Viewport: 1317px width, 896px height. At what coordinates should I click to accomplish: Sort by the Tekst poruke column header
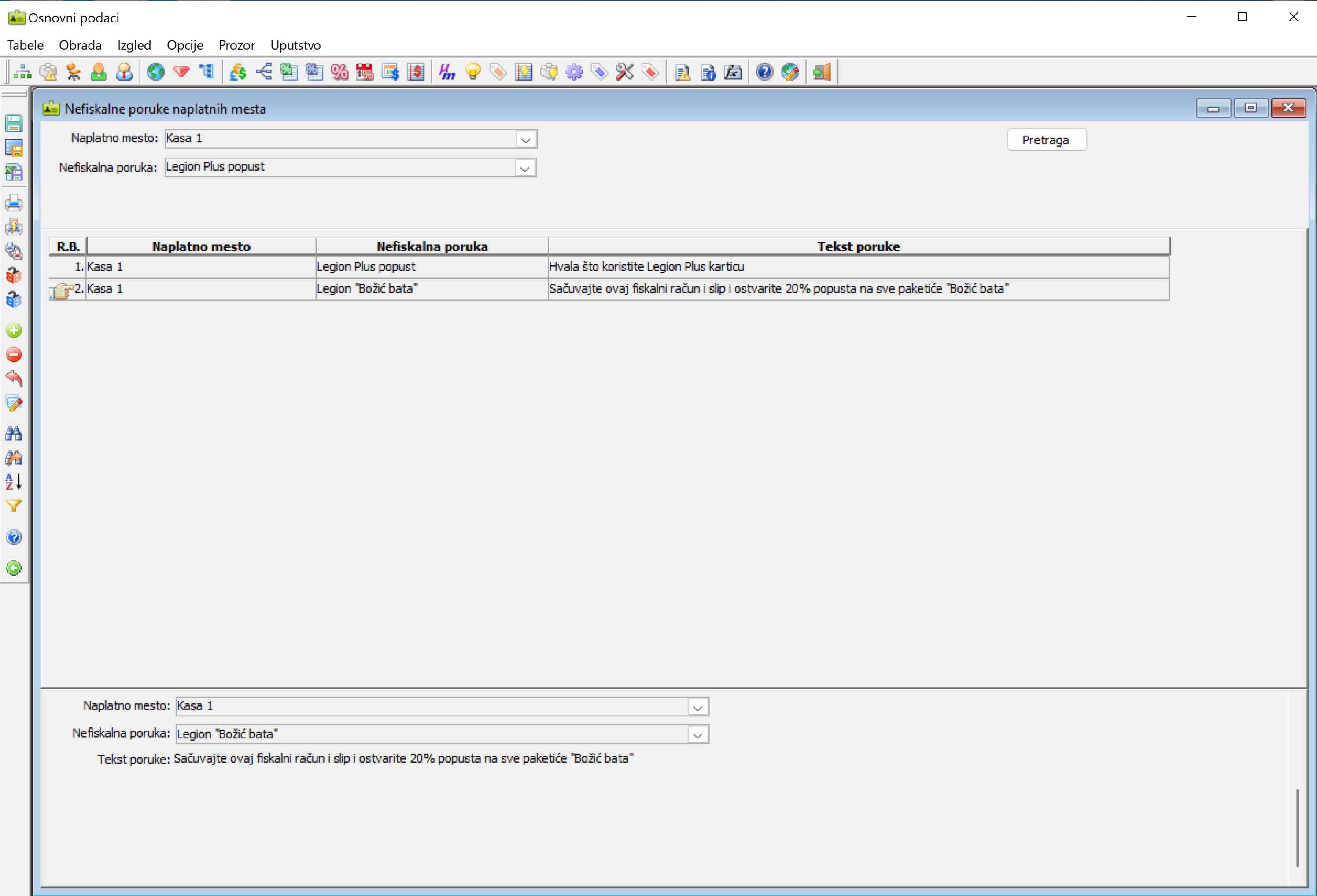(859, 246)
